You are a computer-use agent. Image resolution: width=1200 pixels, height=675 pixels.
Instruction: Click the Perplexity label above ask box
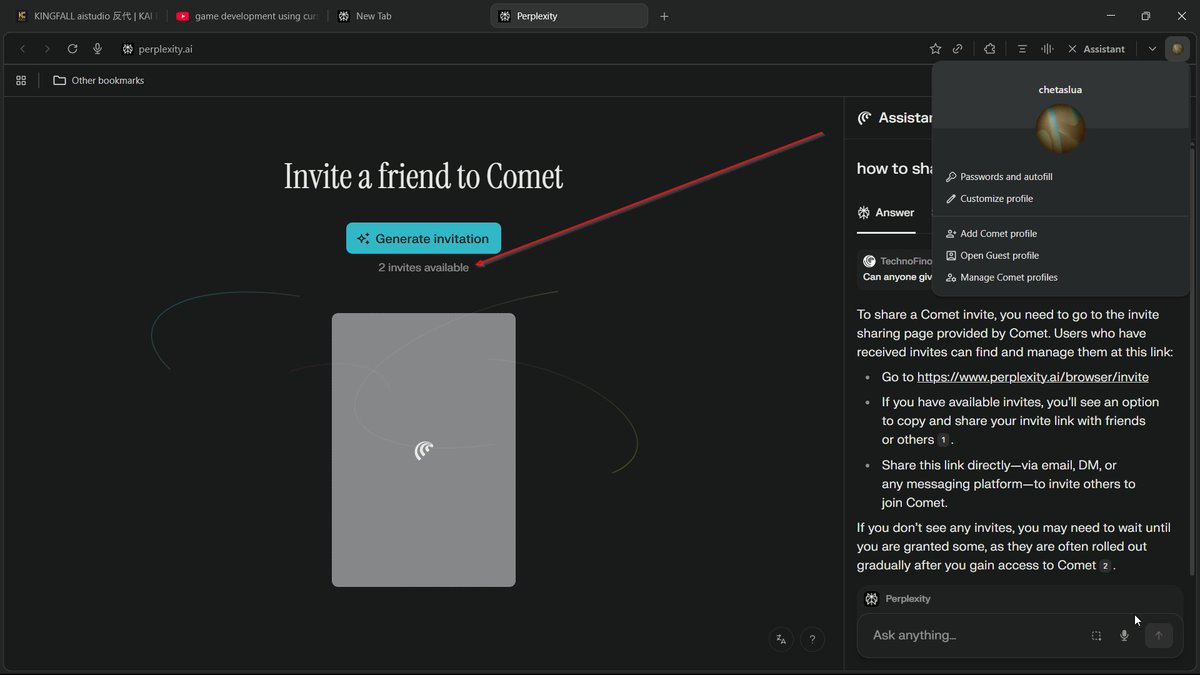point(908,599)
